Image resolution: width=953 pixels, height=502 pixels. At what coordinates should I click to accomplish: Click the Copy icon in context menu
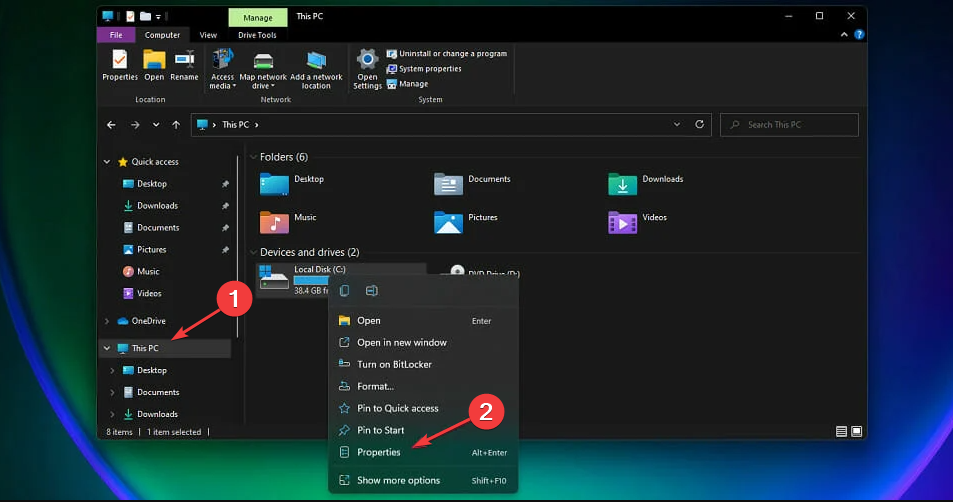(x=345, y=291)
